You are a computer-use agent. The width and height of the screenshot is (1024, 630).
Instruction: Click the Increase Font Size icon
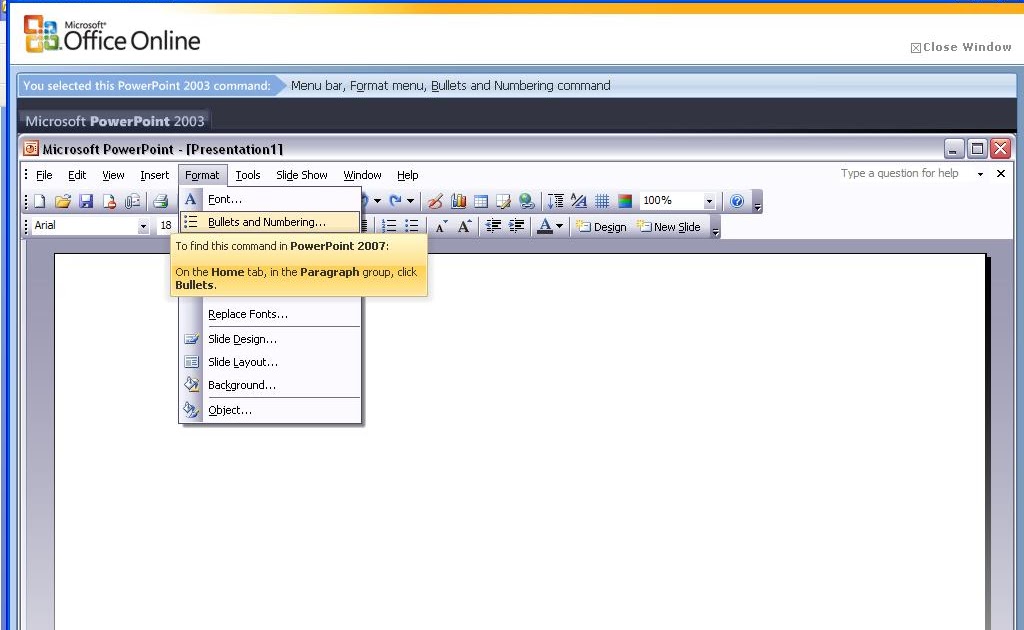point(464,227)
